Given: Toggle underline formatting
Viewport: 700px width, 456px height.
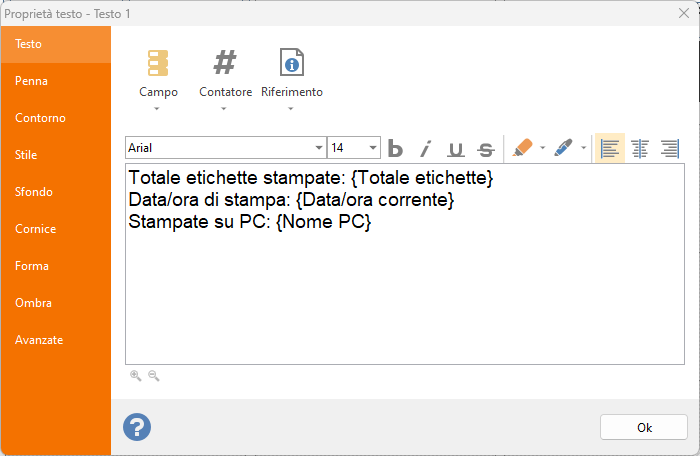Looking at the screenshot, I should pyautogui.click(x=455, y=149).
